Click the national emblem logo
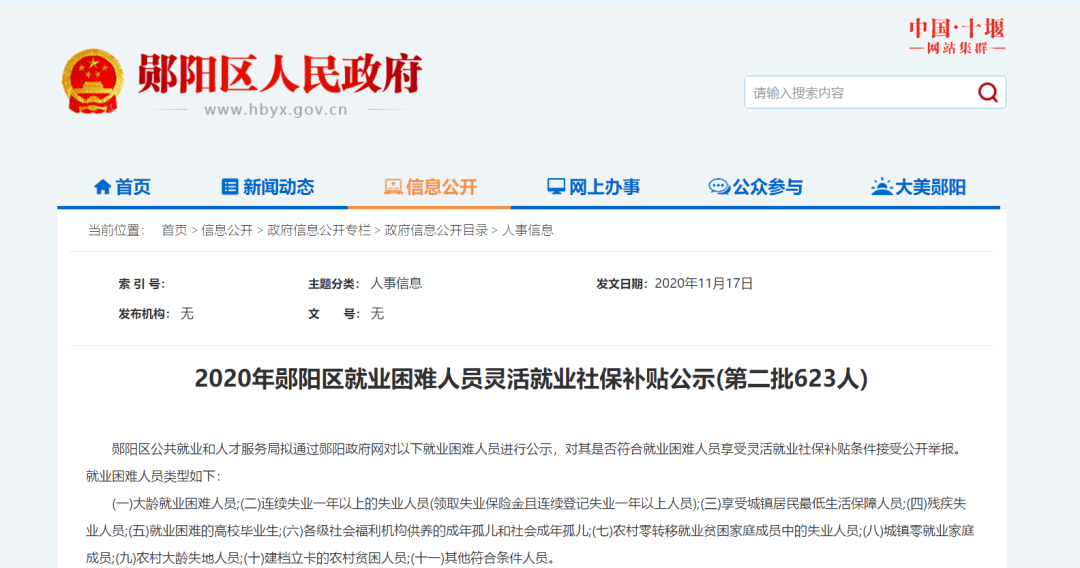The height and width of the screenshot is (568, 1080). (93, 81)
